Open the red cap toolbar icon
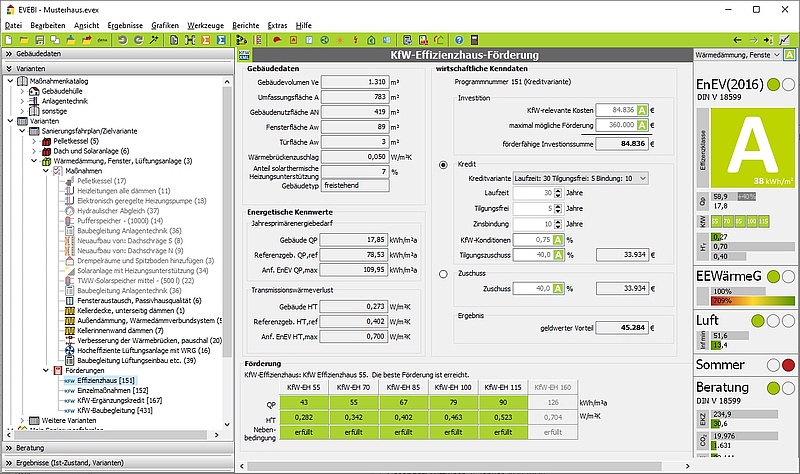The height and width of the screenshot is (474, 800). [277, 40]
